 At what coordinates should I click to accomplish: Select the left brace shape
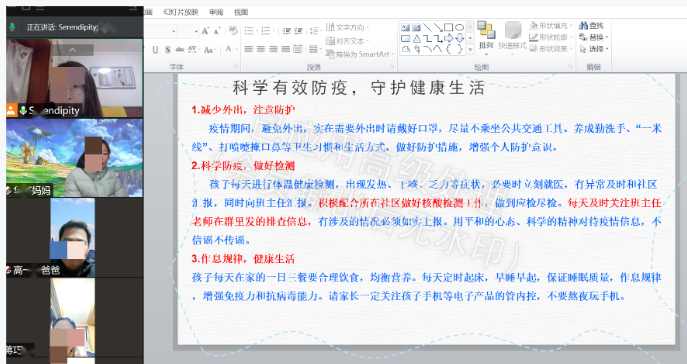point(448,49)
